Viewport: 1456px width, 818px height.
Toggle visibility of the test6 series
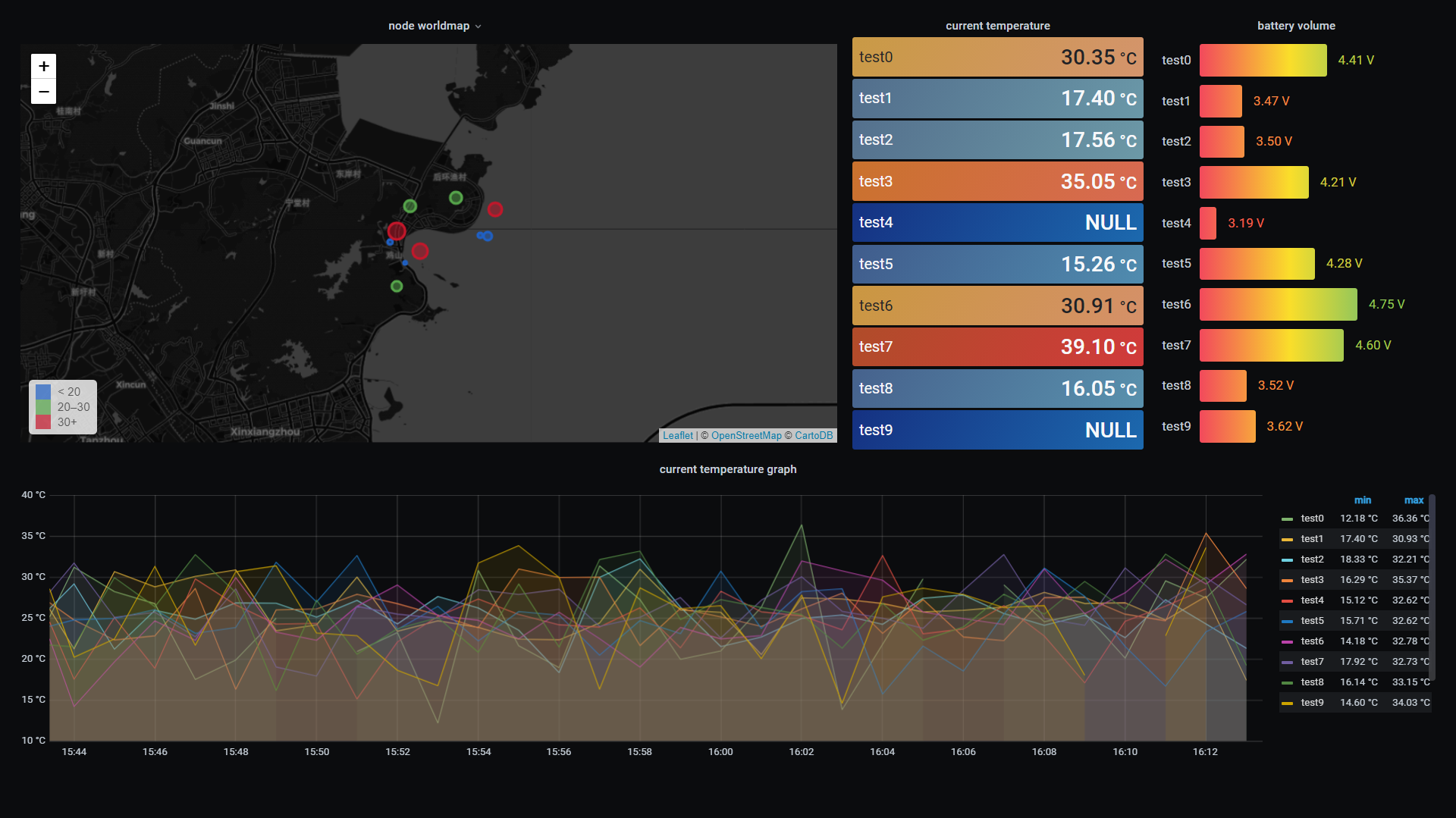1311,641
